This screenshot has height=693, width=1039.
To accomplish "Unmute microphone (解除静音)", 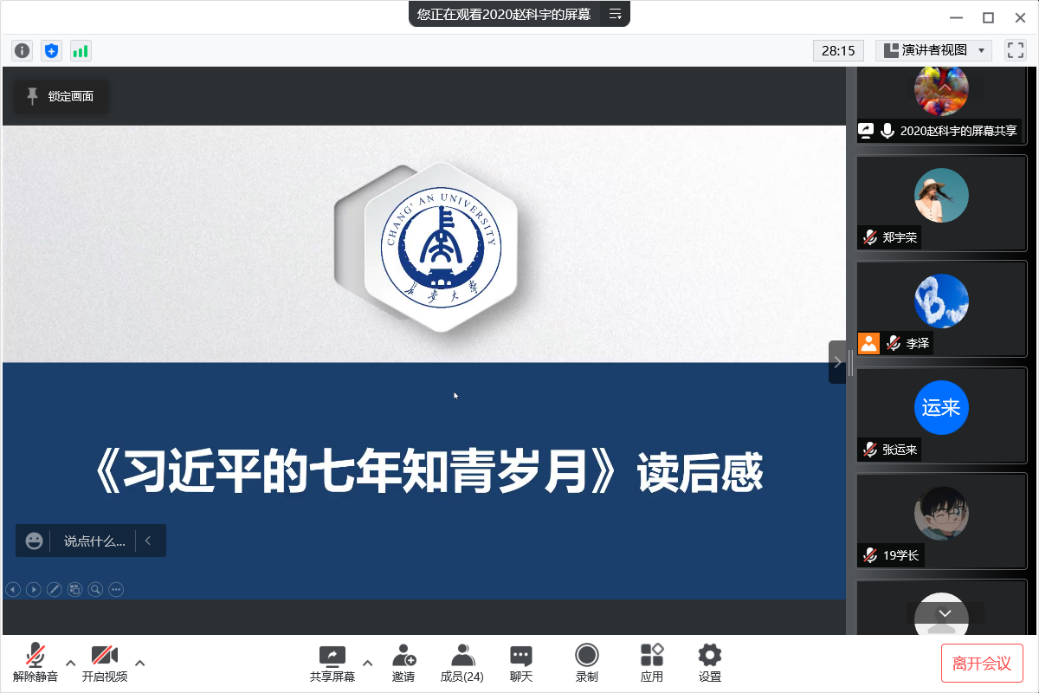I will click(x=35, y=663).
